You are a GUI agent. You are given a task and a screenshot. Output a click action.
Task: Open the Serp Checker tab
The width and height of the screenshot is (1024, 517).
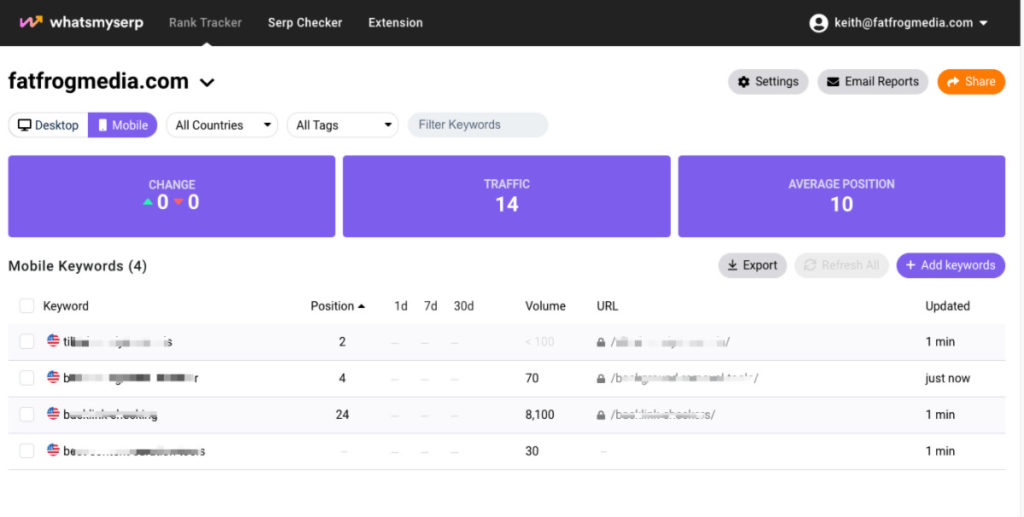click(x=304, y=22)
